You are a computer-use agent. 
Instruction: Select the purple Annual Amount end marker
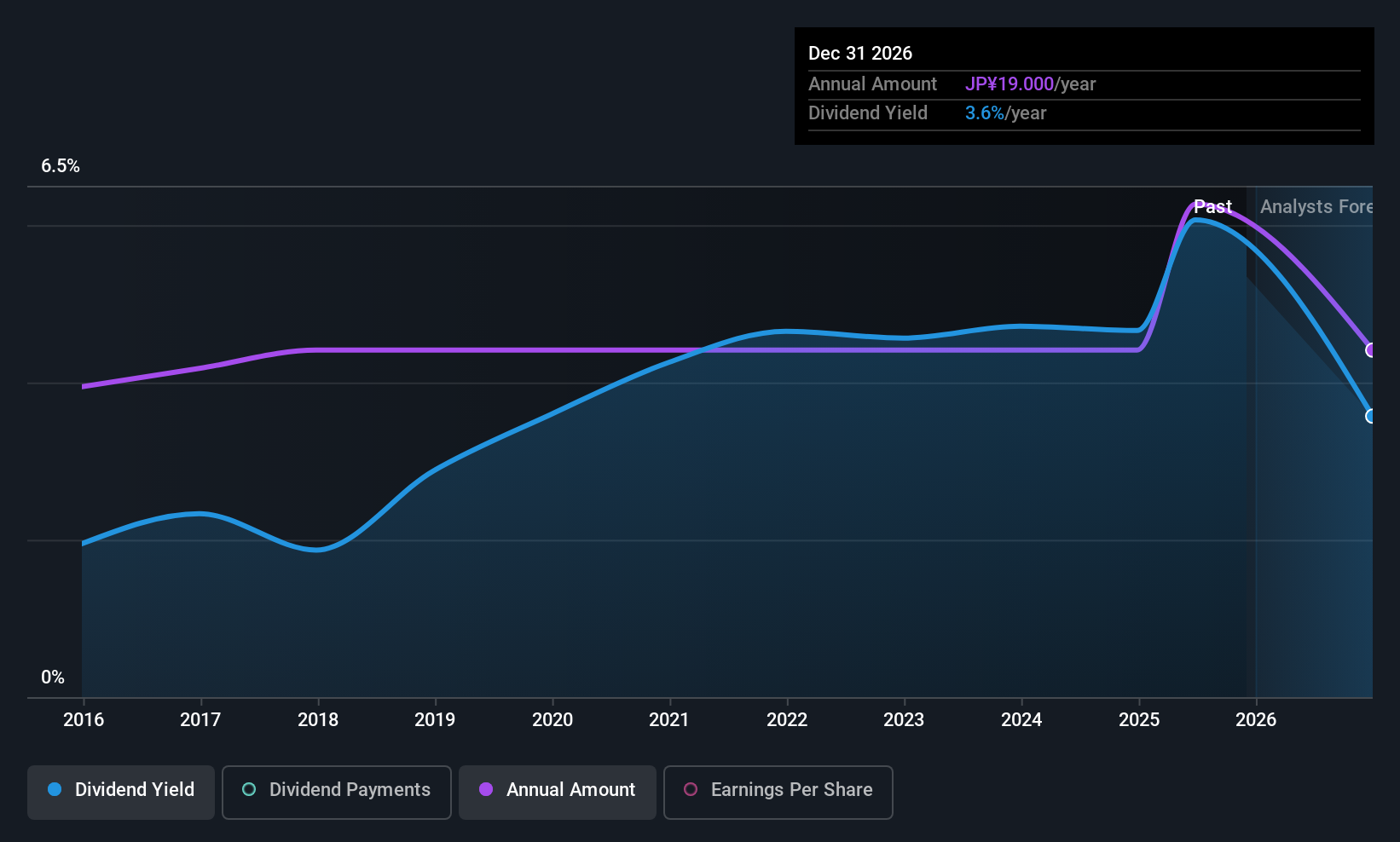click(x=1370, y=350)
